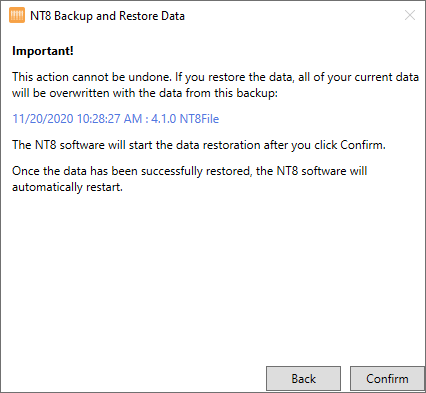Click the 'Once the data has been' line

click(x=189, y=171)
